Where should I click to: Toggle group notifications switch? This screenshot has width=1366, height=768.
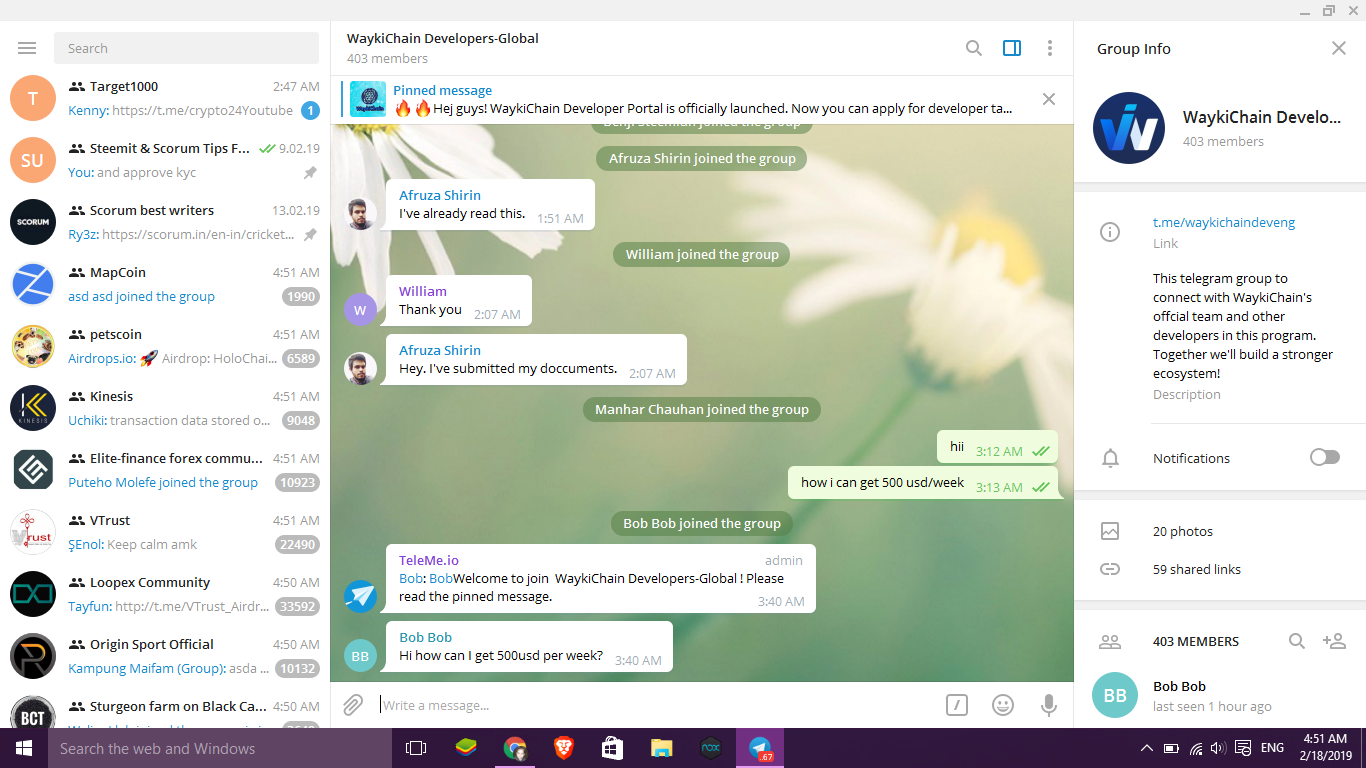point(1325,457)
